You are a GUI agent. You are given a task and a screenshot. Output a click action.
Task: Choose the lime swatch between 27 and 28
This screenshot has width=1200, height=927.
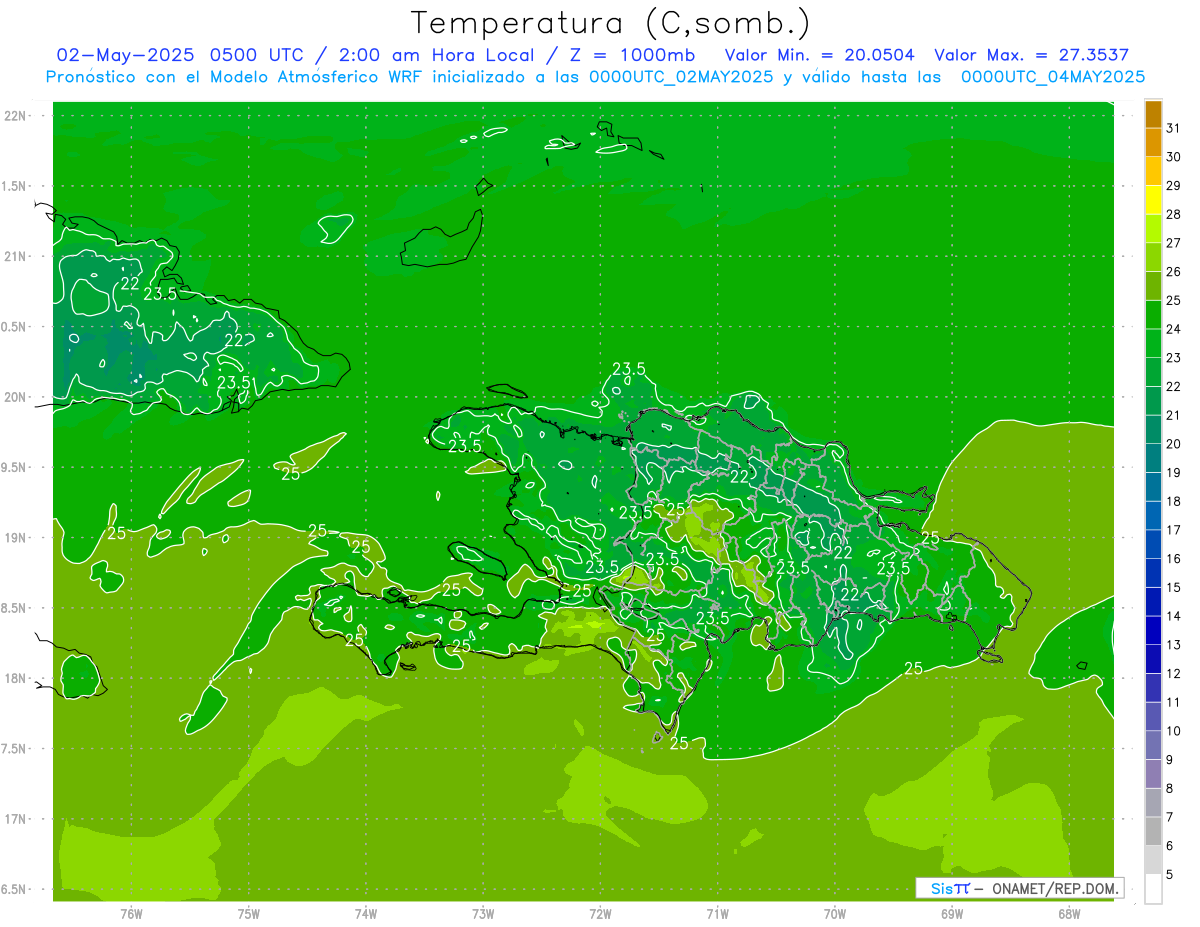(x=1153, y=229)
